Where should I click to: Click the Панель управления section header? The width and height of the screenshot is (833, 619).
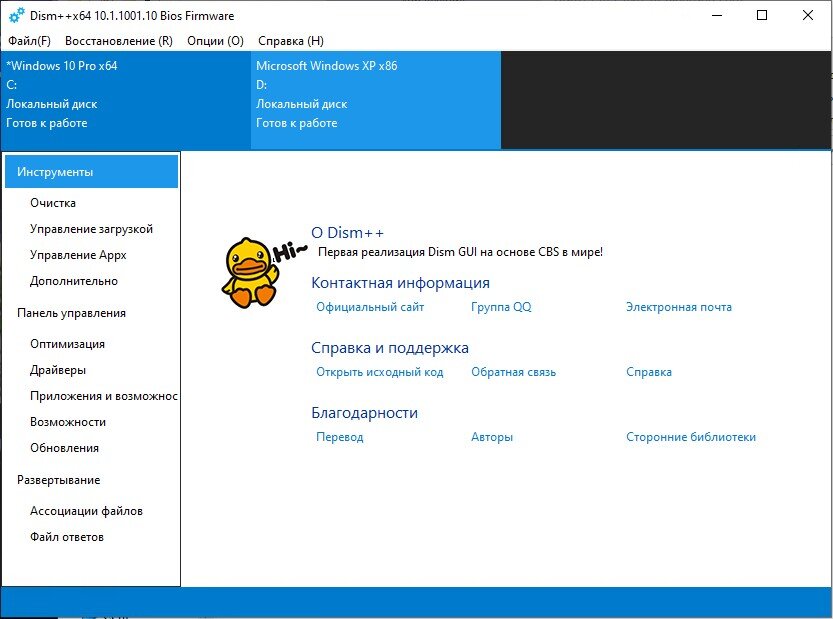tap(71, 313)
